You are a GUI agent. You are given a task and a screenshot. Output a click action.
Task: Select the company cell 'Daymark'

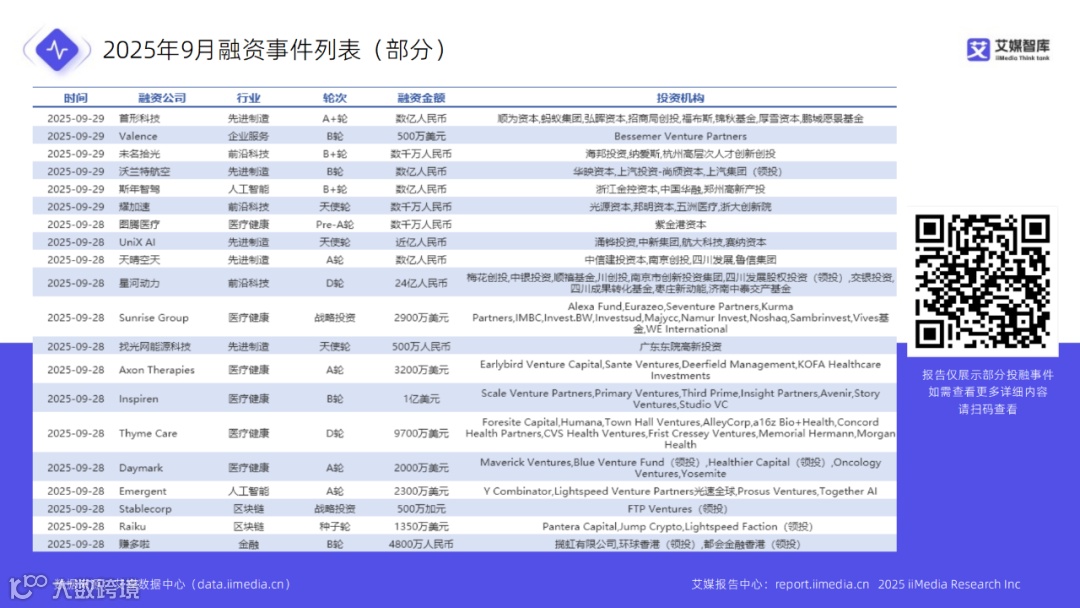pos(141,468)
